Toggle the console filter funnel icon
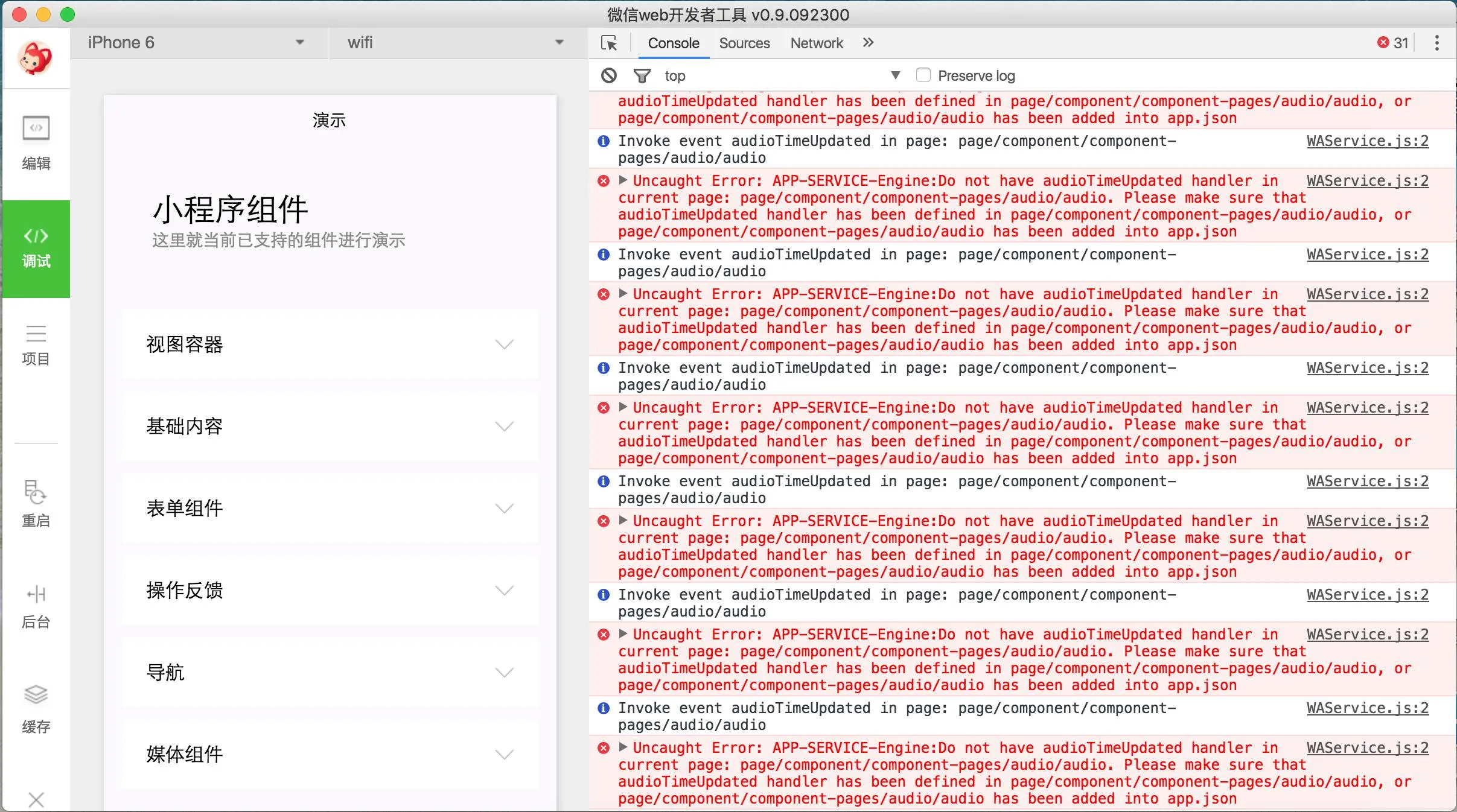 [x=642, y=76]
